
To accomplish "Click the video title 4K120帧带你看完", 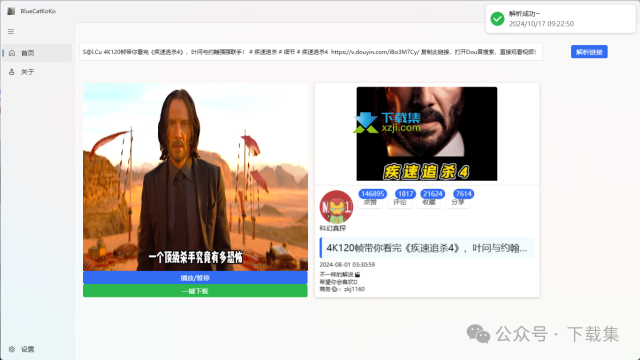I will point(427,248).
